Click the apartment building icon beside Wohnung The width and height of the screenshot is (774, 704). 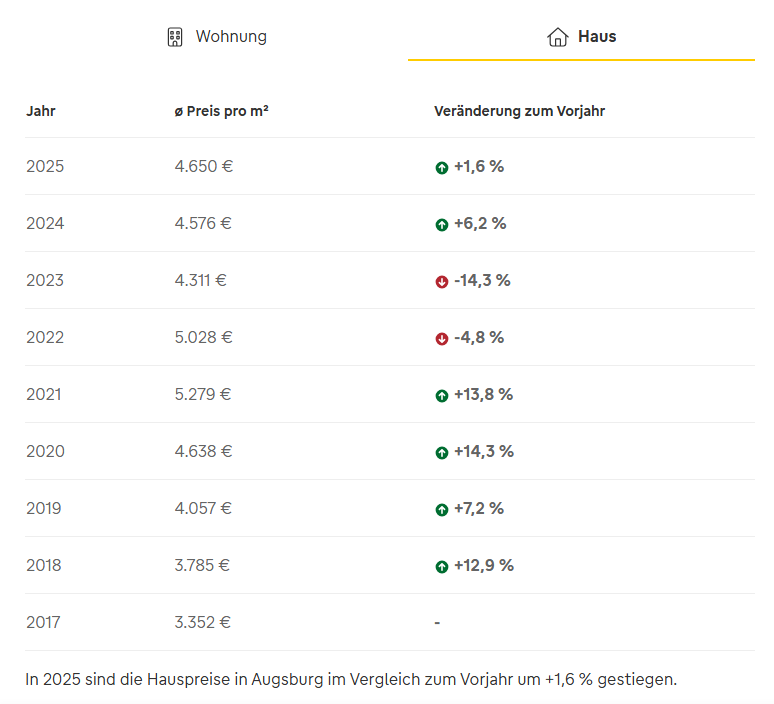point(175,37)
